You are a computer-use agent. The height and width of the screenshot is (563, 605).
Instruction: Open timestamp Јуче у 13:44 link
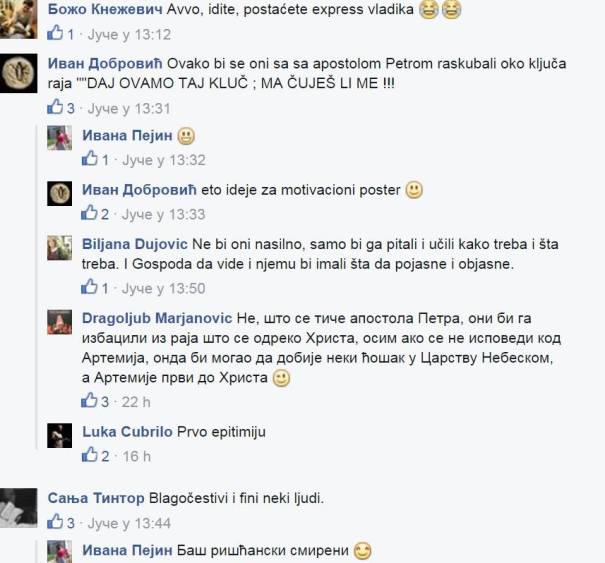pyautogui.click(x=129, y=524)
